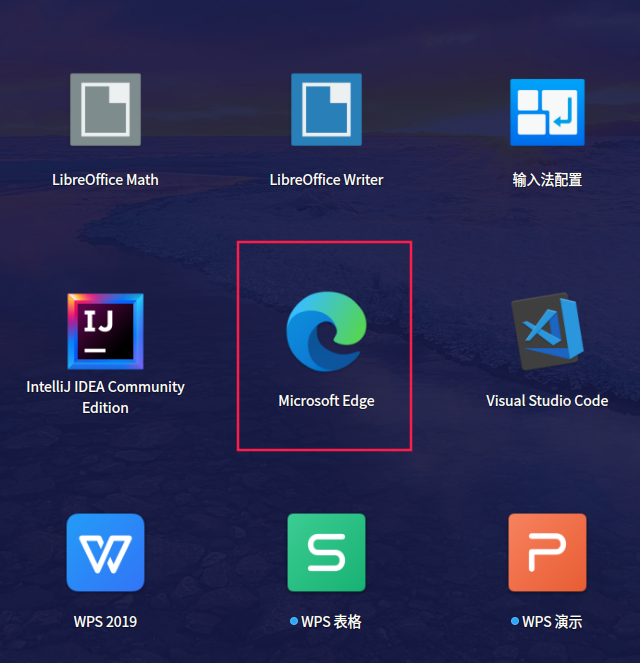Click the "WPS 演示" label text

pyautogui.click(x=552, y=622)
